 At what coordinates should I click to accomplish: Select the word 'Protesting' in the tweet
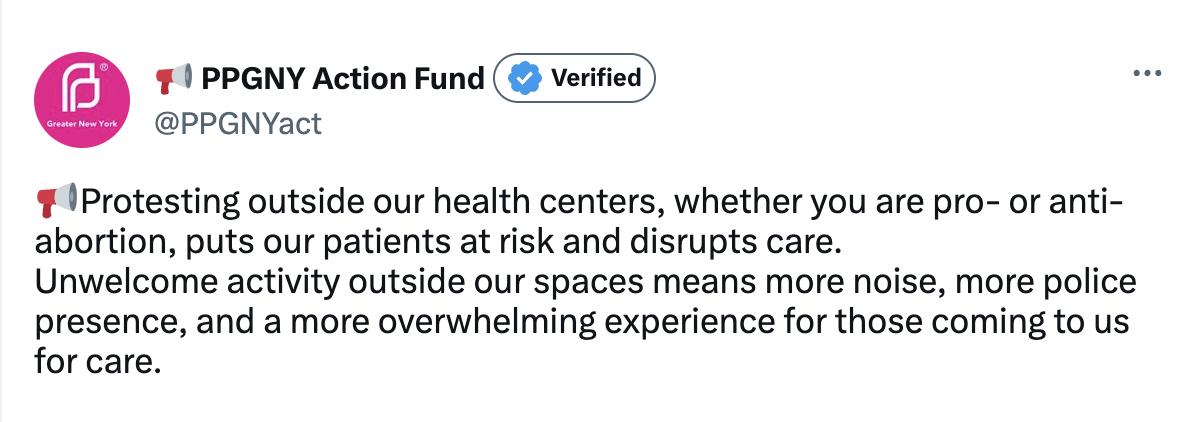coord(160,202)
